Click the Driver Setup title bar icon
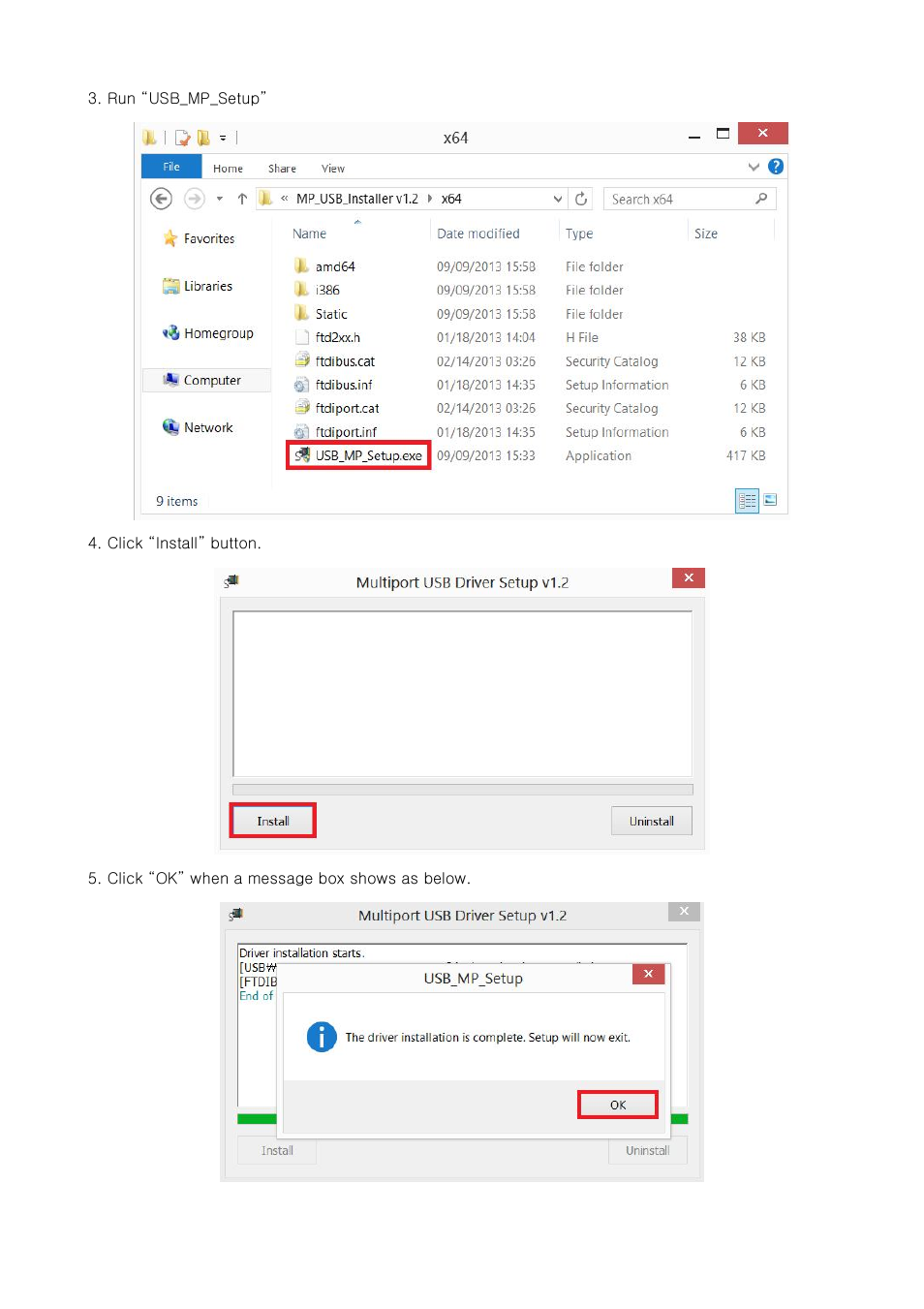The height and width of the screenshot is (1309, 924). tap(231, 581)
